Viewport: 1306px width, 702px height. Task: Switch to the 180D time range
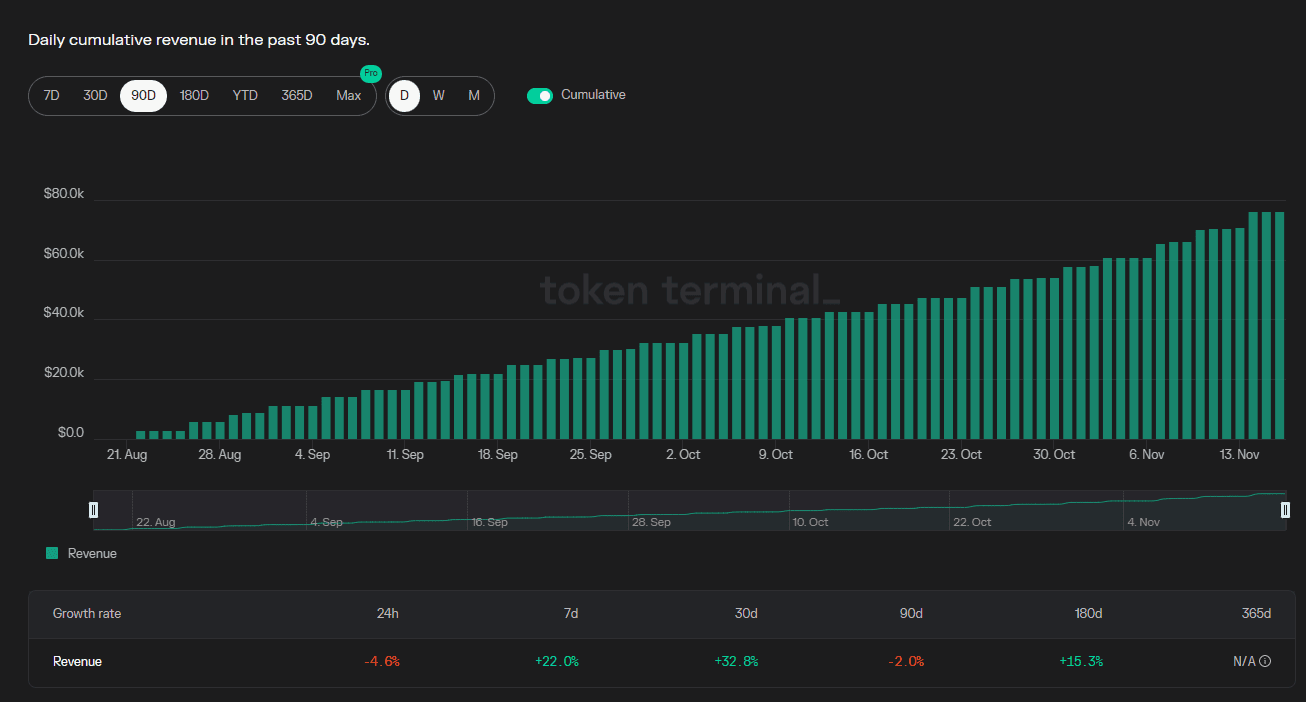(x=194, y=96)
